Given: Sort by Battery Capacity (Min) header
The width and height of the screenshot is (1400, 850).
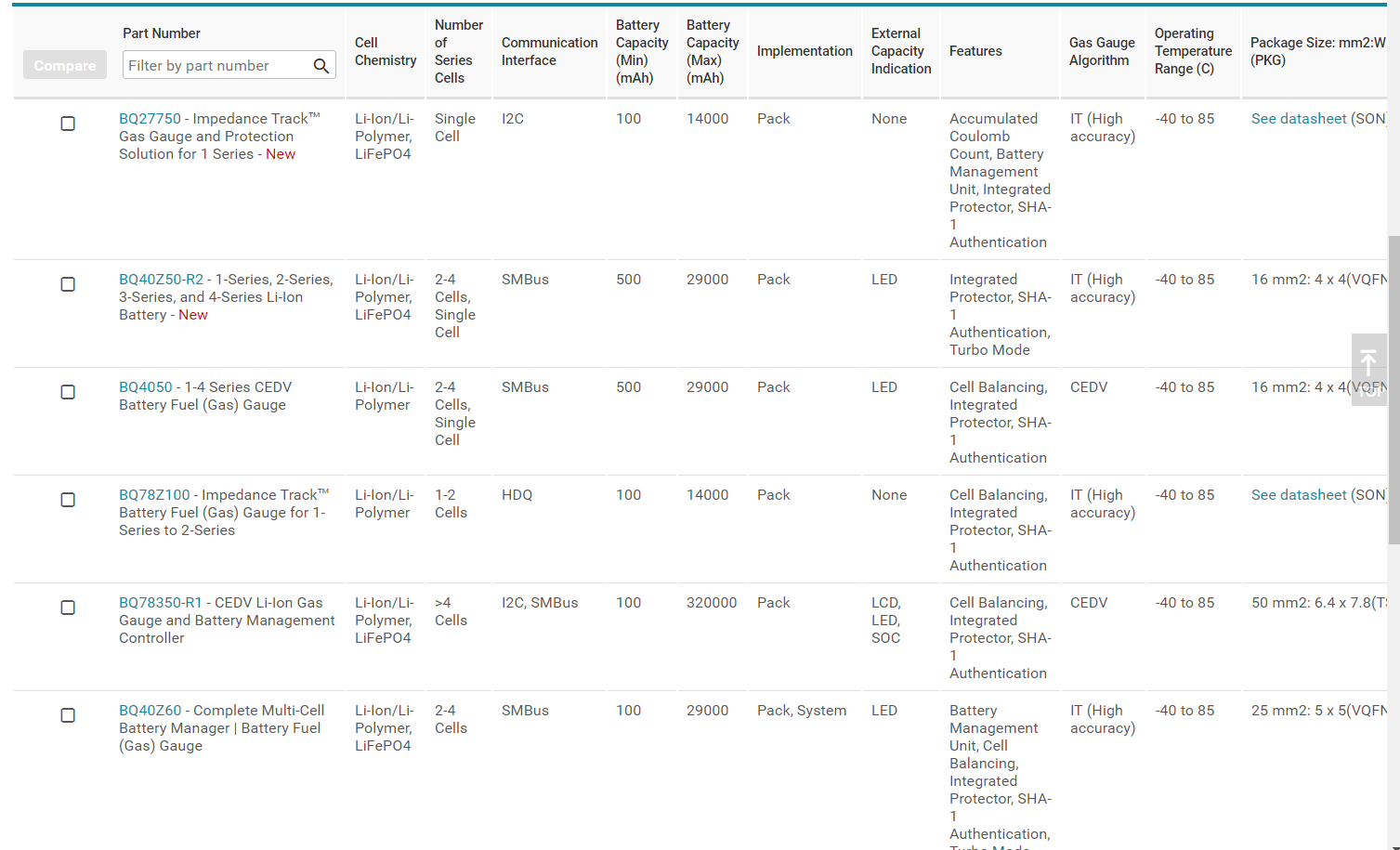Looking at the screenshot, I should click(642, 51).
